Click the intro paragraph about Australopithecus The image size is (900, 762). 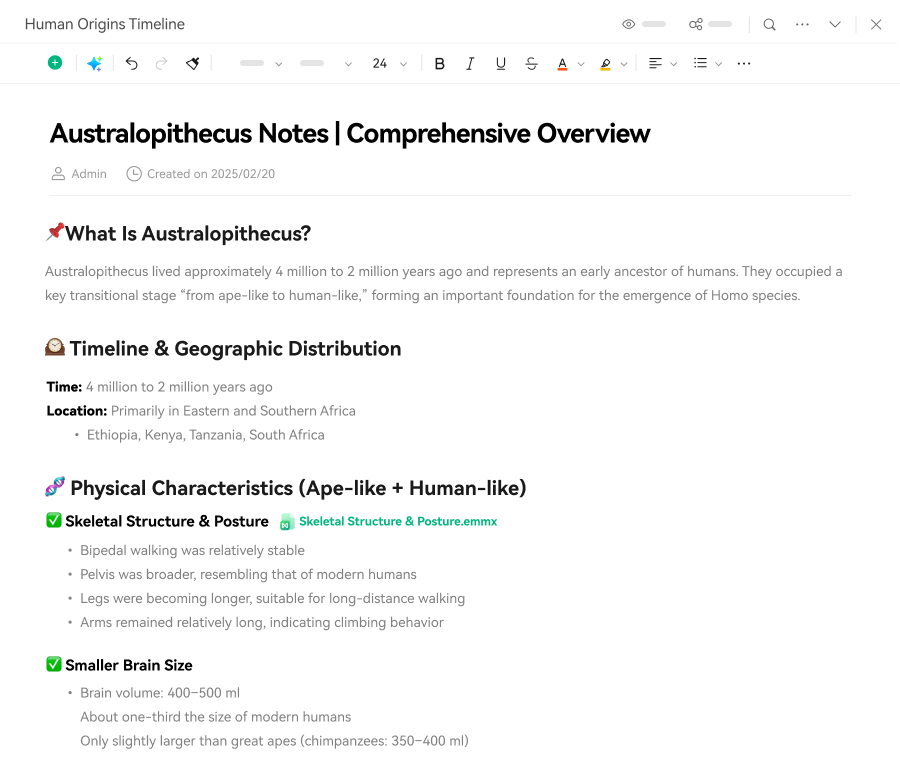click(x=444, y=283)
